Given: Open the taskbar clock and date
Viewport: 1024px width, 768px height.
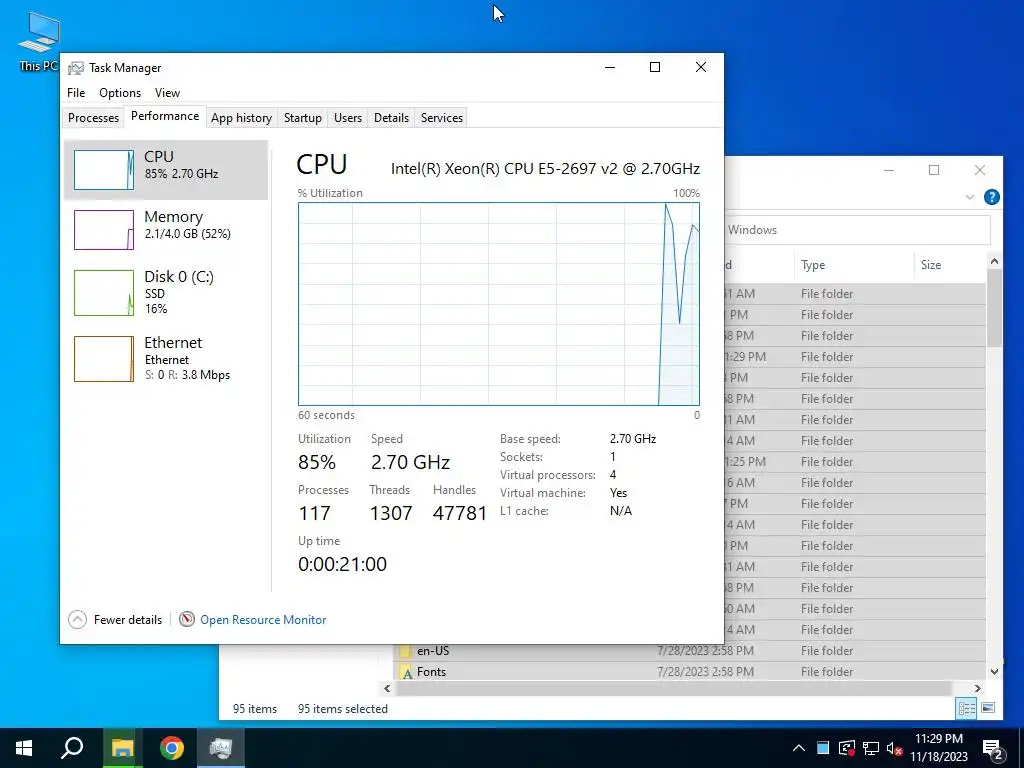Looking at the screenshot, I should 939,748.
